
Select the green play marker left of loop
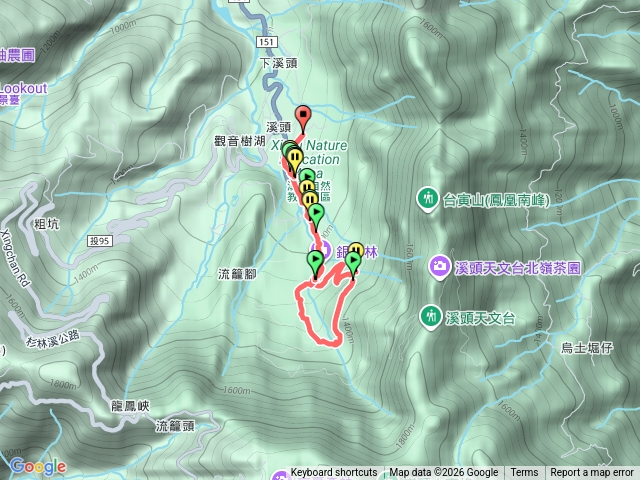coord(316,261)
